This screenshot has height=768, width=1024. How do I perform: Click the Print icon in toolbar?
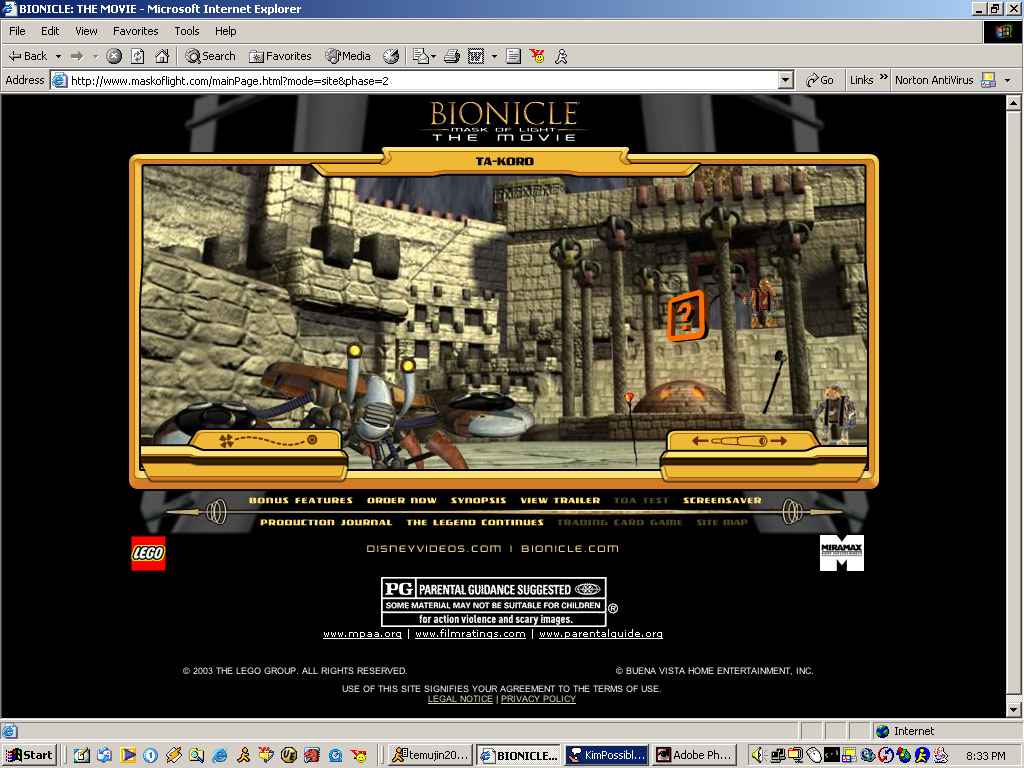coord(451,56)
